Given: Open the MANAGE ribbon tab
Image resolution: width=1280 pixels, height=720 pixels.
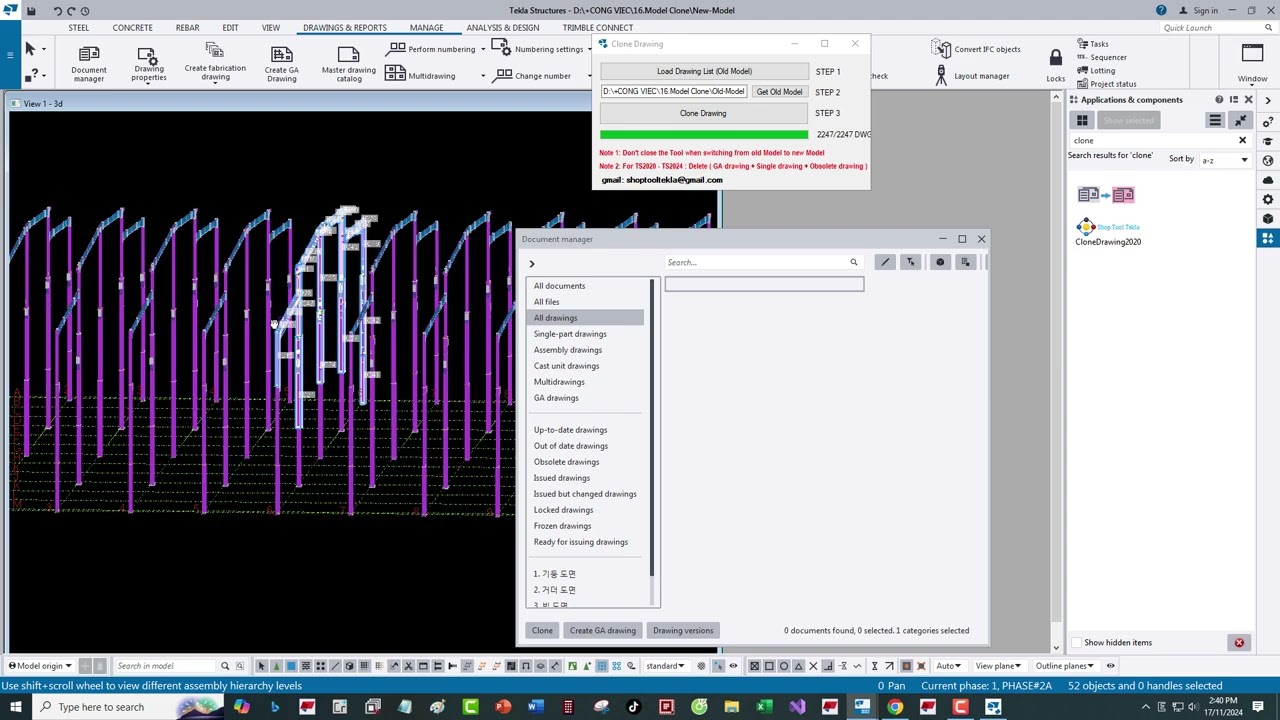Looking at the screenshot, I should tap(426, 28).
